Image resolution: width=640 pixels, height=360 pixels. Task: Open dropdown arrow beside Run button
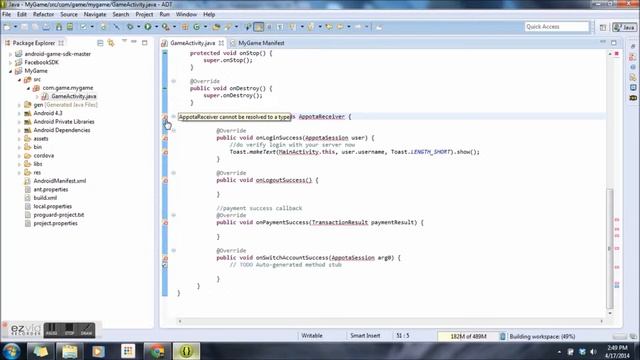pos(156,27)
